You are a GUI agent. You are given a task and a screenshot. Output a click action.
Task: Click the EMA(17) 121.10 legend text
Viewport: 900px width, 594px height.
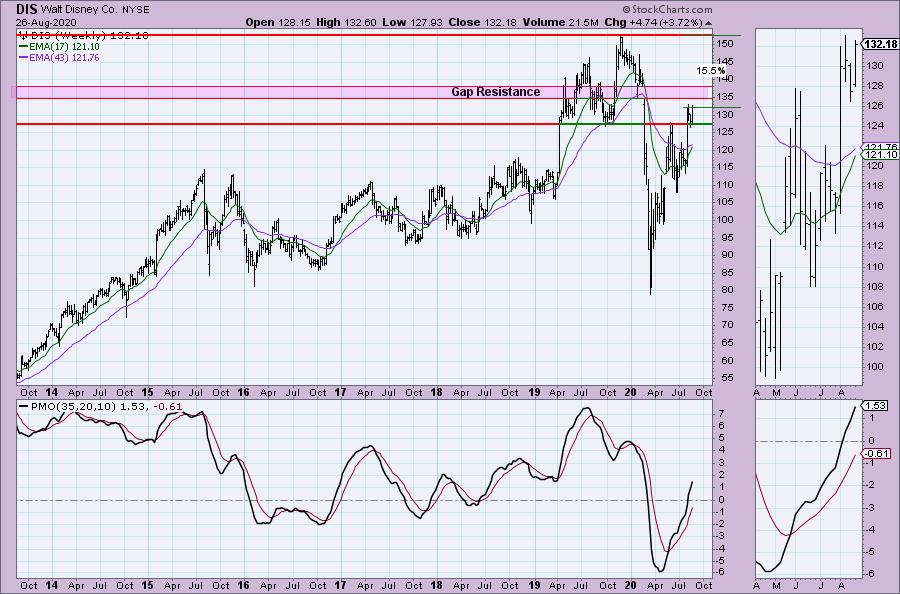point(64,46)
